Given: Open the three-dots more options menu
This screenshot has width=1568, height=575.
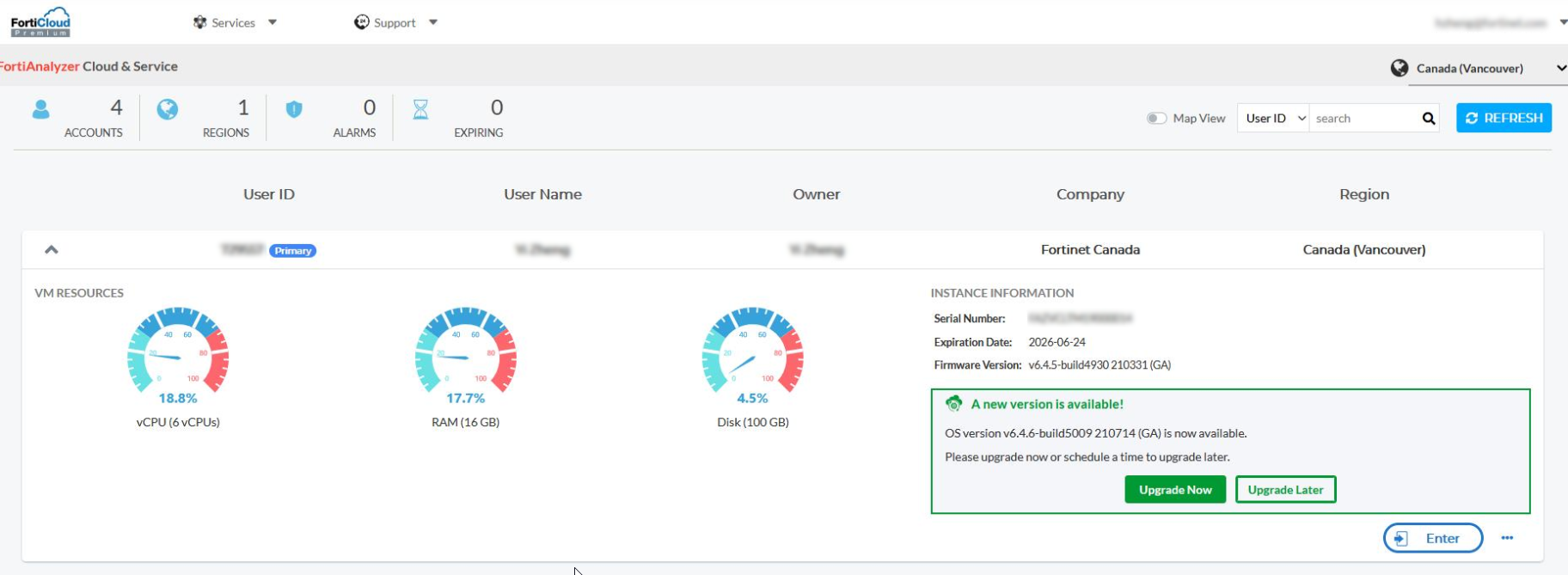Looking at the screenshot, I should pyautogui.click(x=1507, y=538).
